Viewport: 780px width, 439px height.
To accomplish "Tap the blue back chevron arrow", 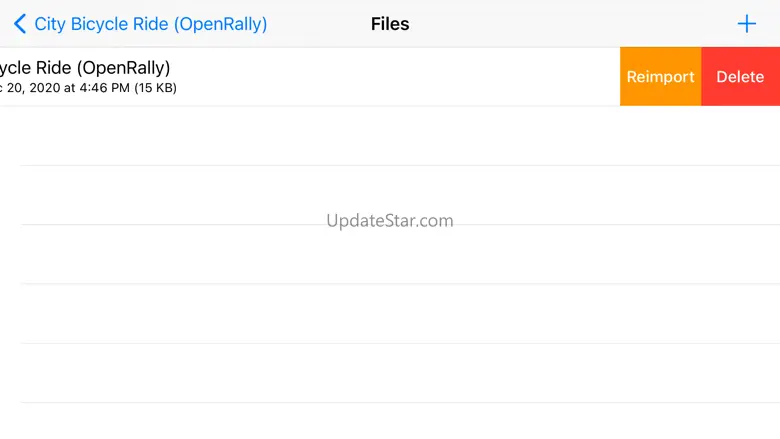I will 20,24.
